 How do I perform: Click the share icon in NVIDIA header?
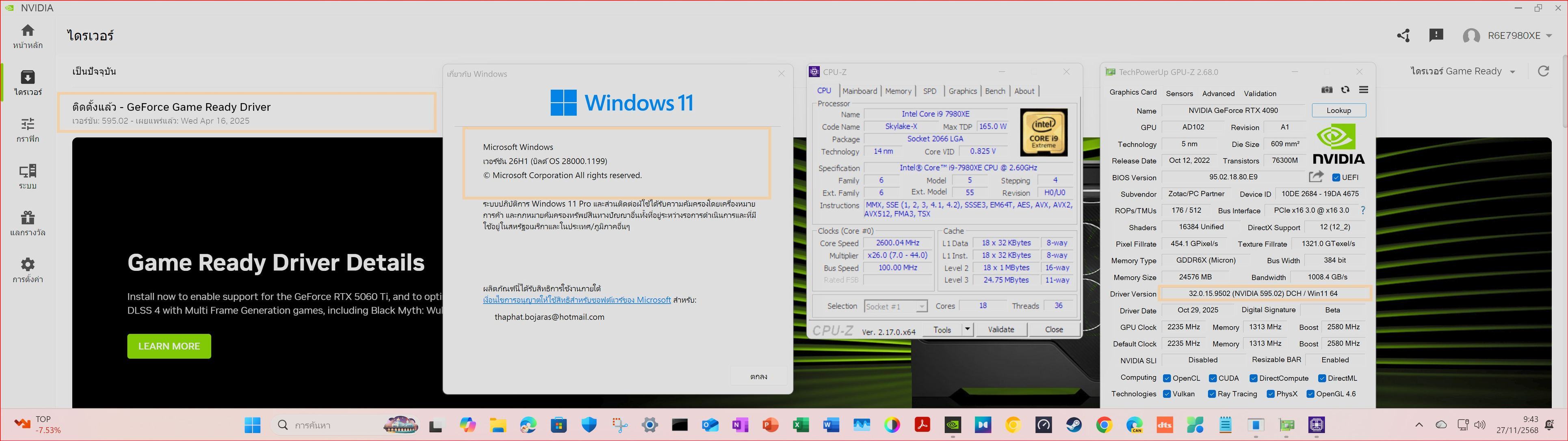1403,36
